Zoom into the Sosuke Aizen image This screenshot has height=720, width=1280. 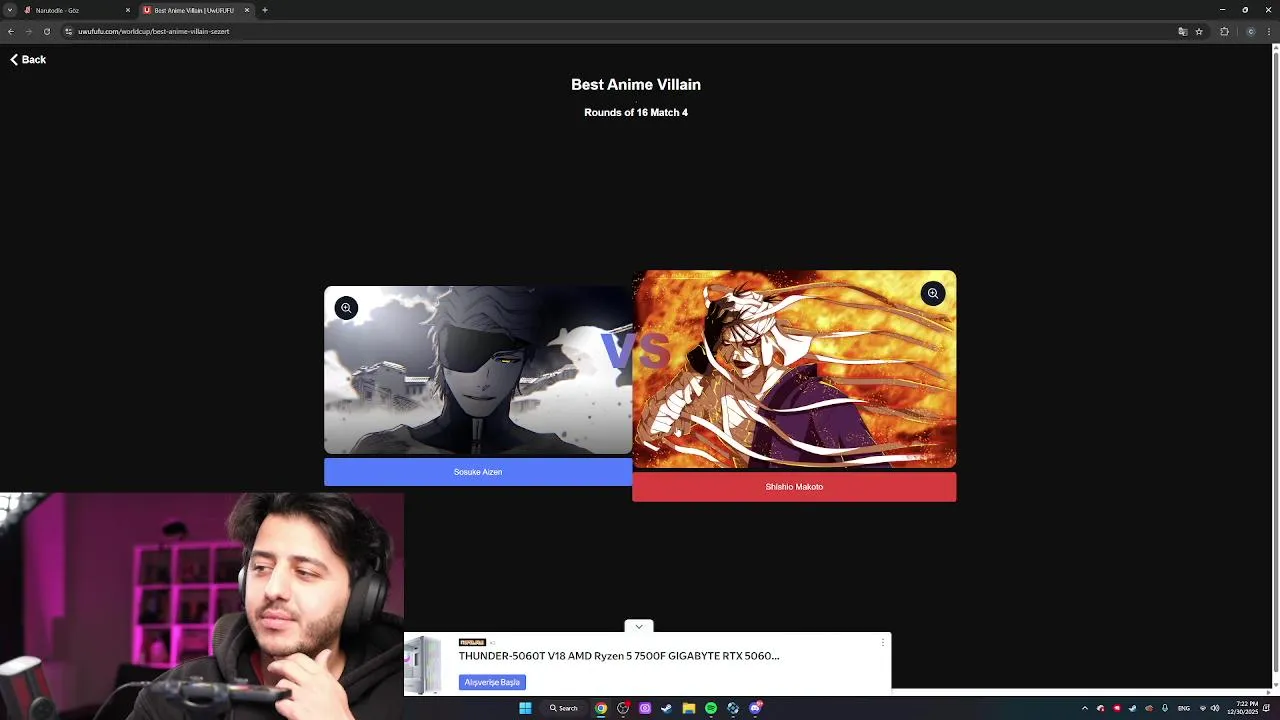346,308
